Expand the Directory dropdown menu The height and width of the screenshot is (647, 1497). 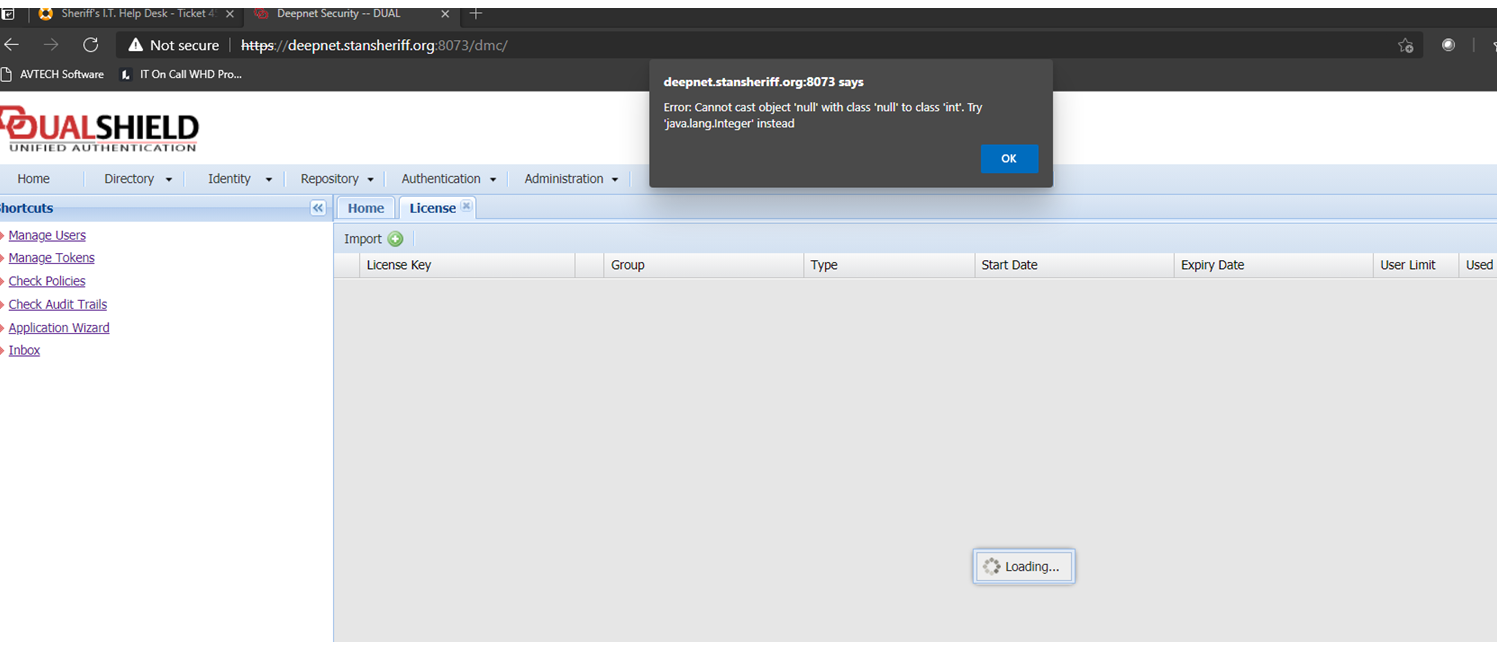138,179
